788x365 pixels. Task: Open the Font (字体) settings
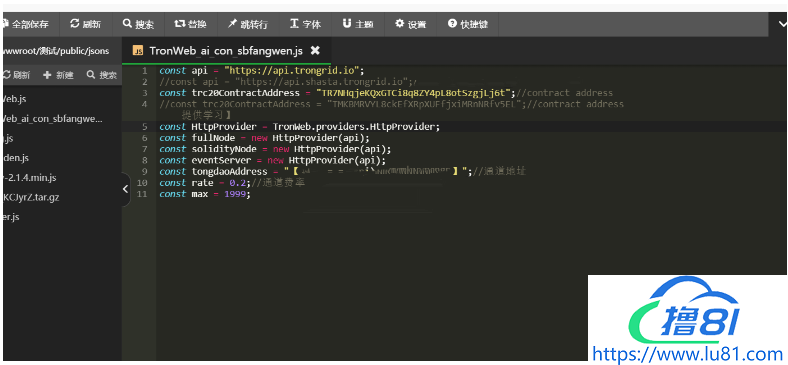(305, 24)
